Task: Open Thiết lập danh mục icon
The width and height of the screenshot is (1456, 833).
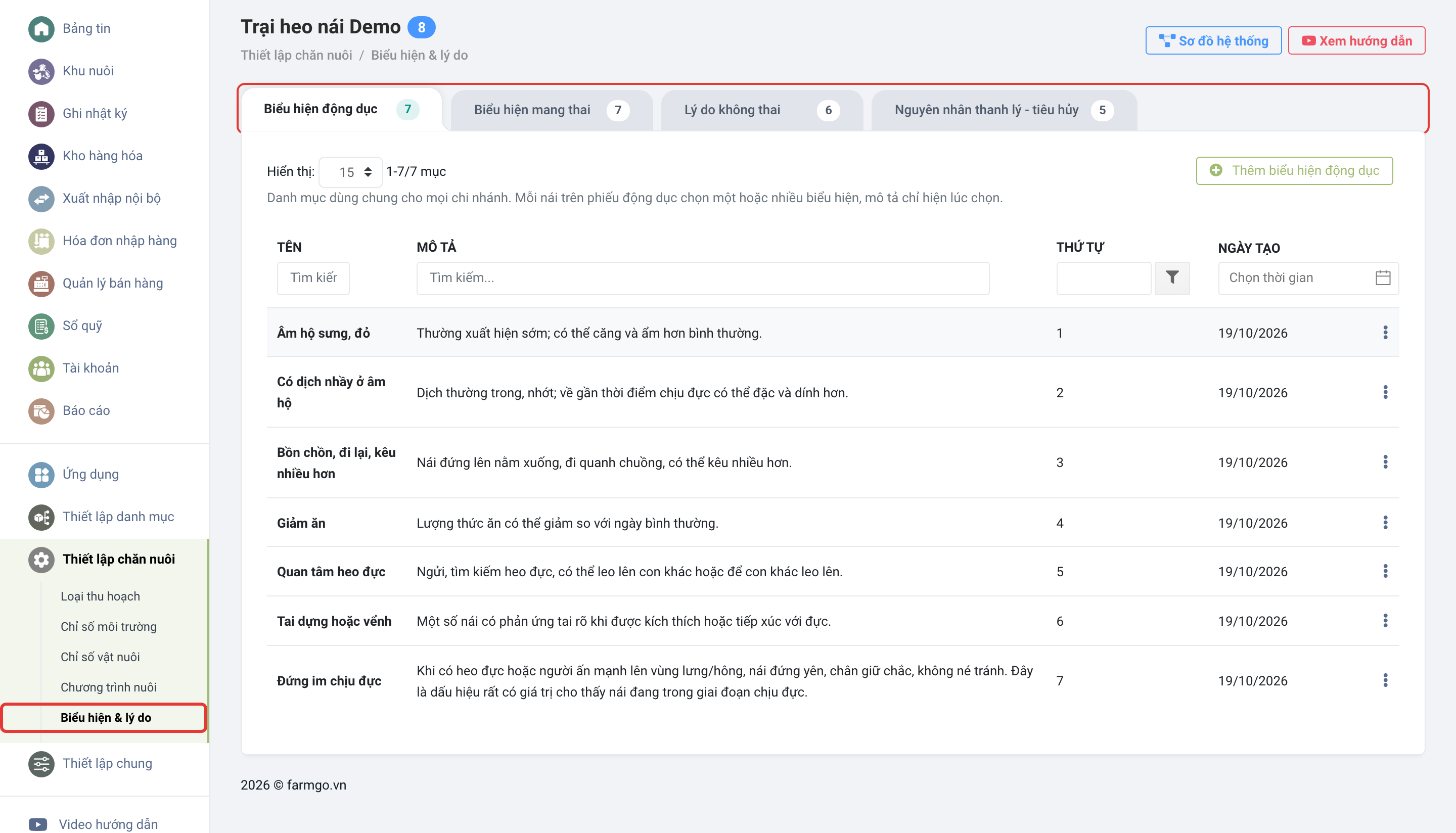Action: pos(41,517)
